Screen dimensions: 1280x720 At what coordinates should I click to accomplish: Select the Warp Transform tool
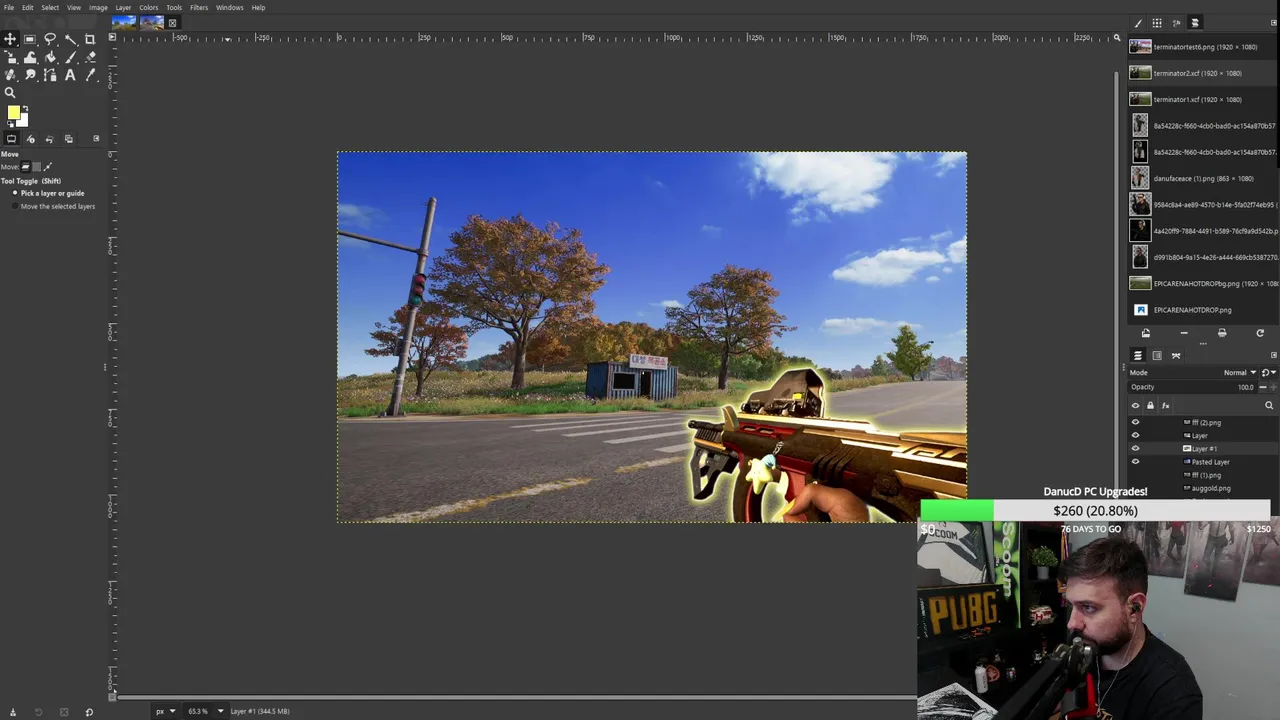(30, 57)
